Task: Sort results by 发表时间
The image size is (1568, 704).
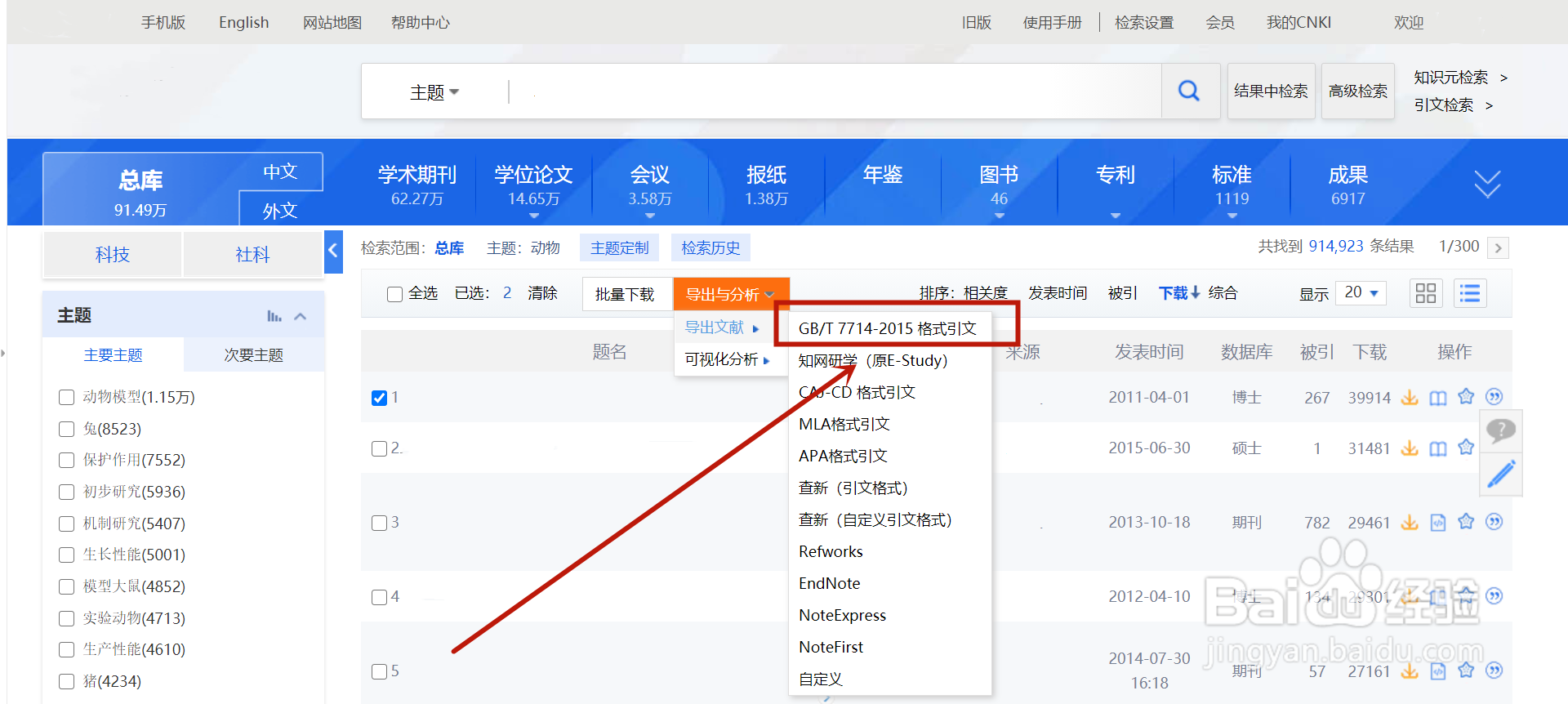Action: pos(1058,292)
